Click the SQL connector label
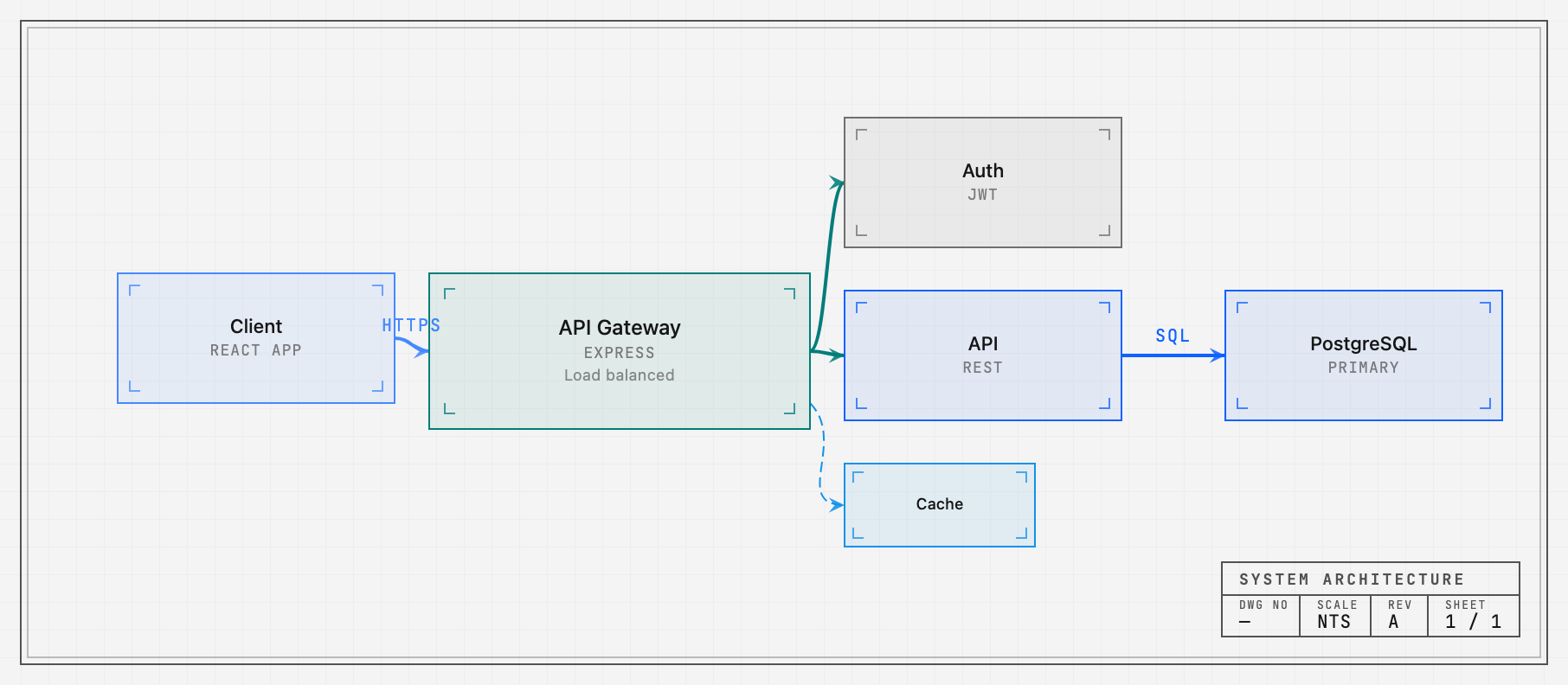Viewport: 1568px width, 685px height. [1173, 336]
